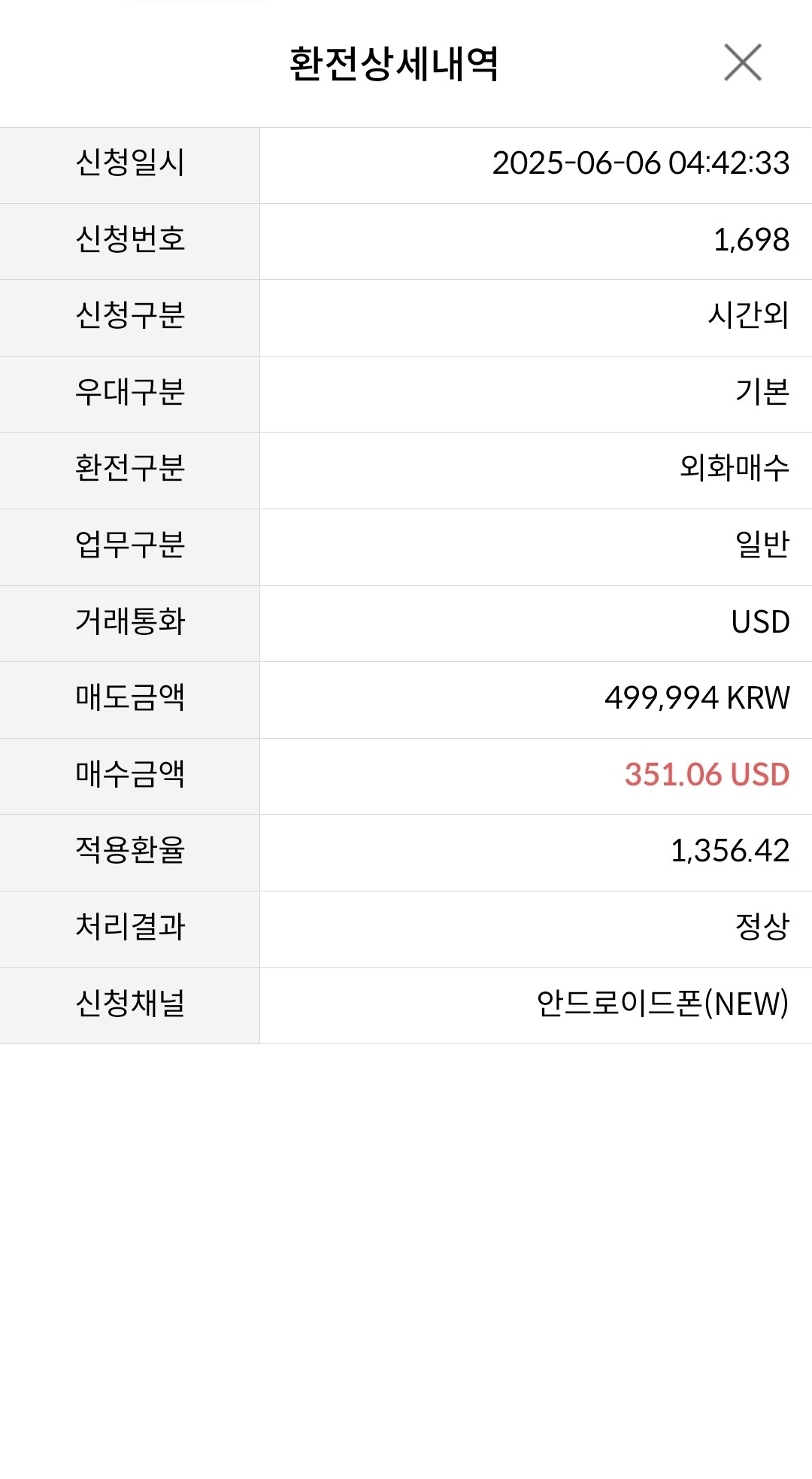Select the 적용환율 value 1,356.42

[x=730, y=851]
